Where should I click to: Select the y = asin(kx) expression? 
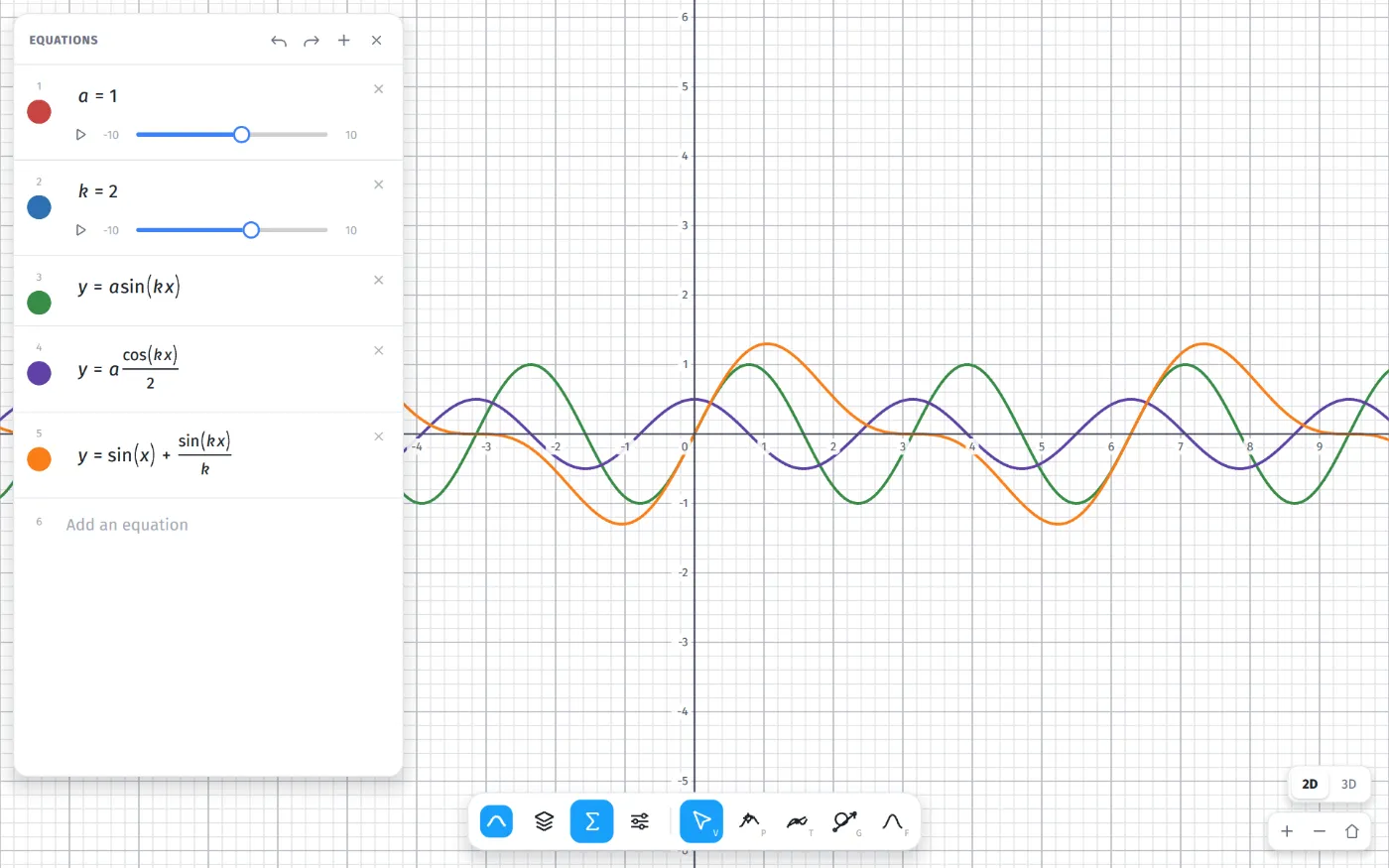[129, 288]
